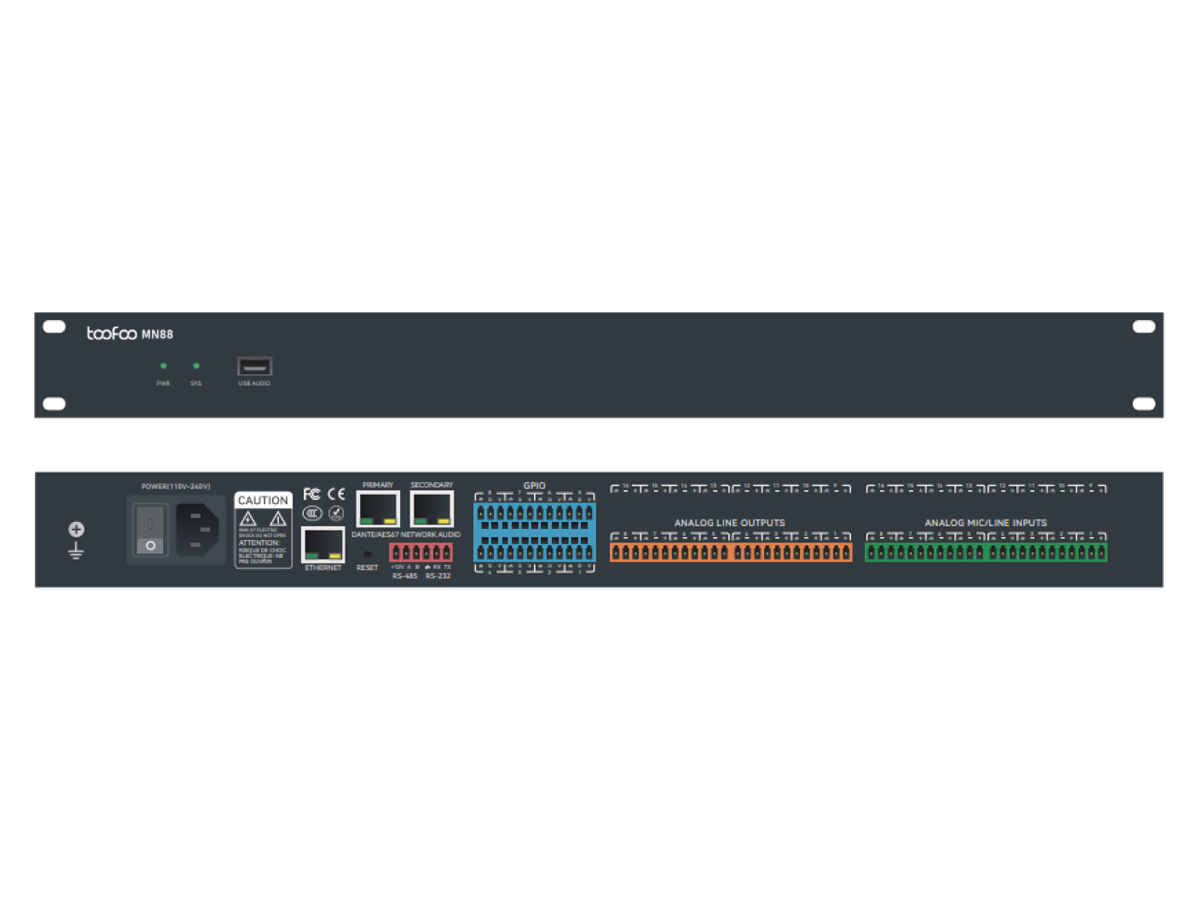The height and width of the screenshot is (900, 1200).
Task: Click the FCC certification mark
Action: (312, 494)
